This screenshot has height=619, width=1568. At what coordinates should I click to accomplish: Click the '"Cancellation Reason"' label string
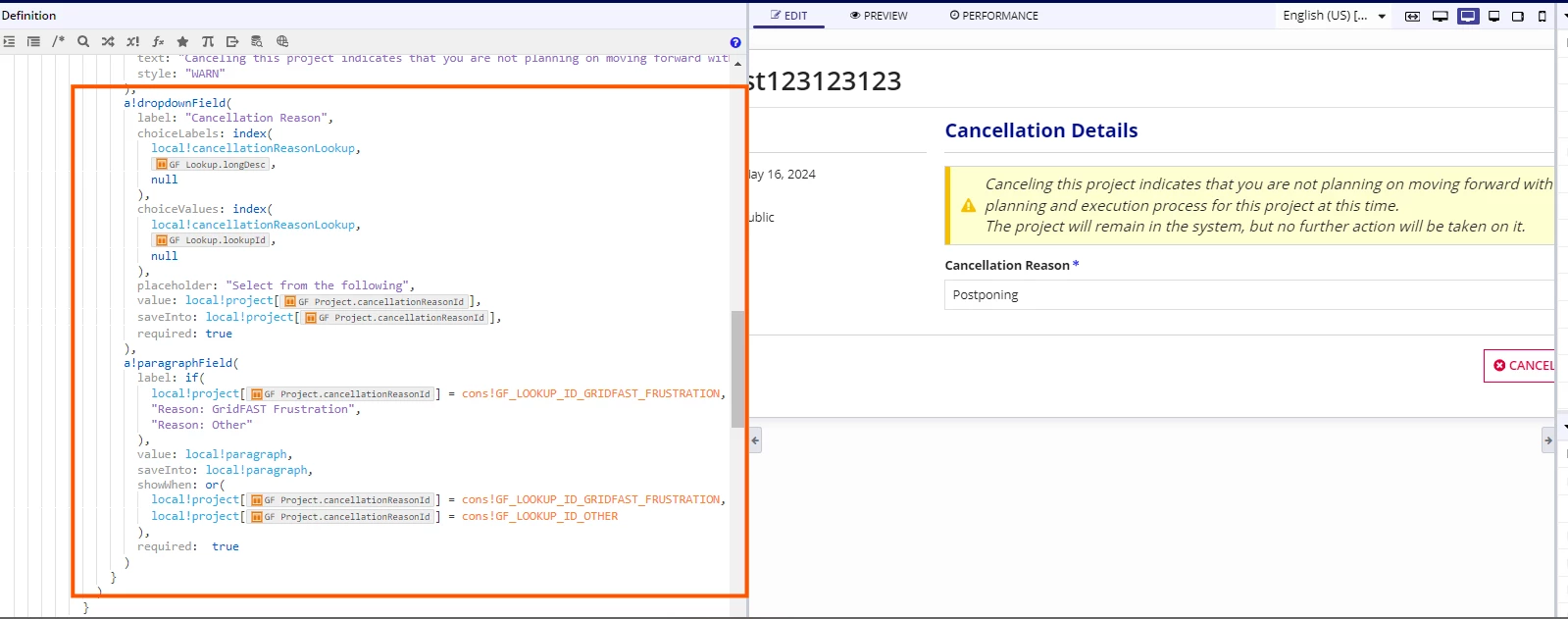point(256,118)
